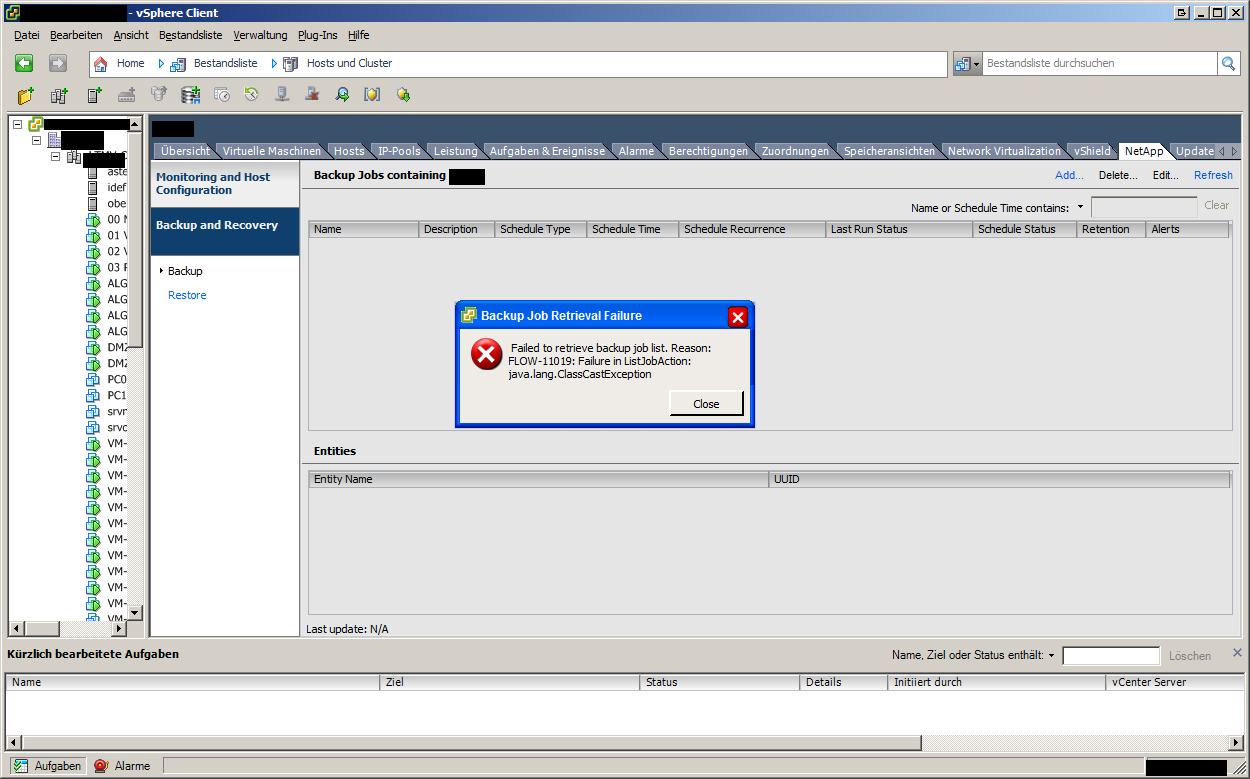Open the search type dropdown beside search box

pos(967,63)
